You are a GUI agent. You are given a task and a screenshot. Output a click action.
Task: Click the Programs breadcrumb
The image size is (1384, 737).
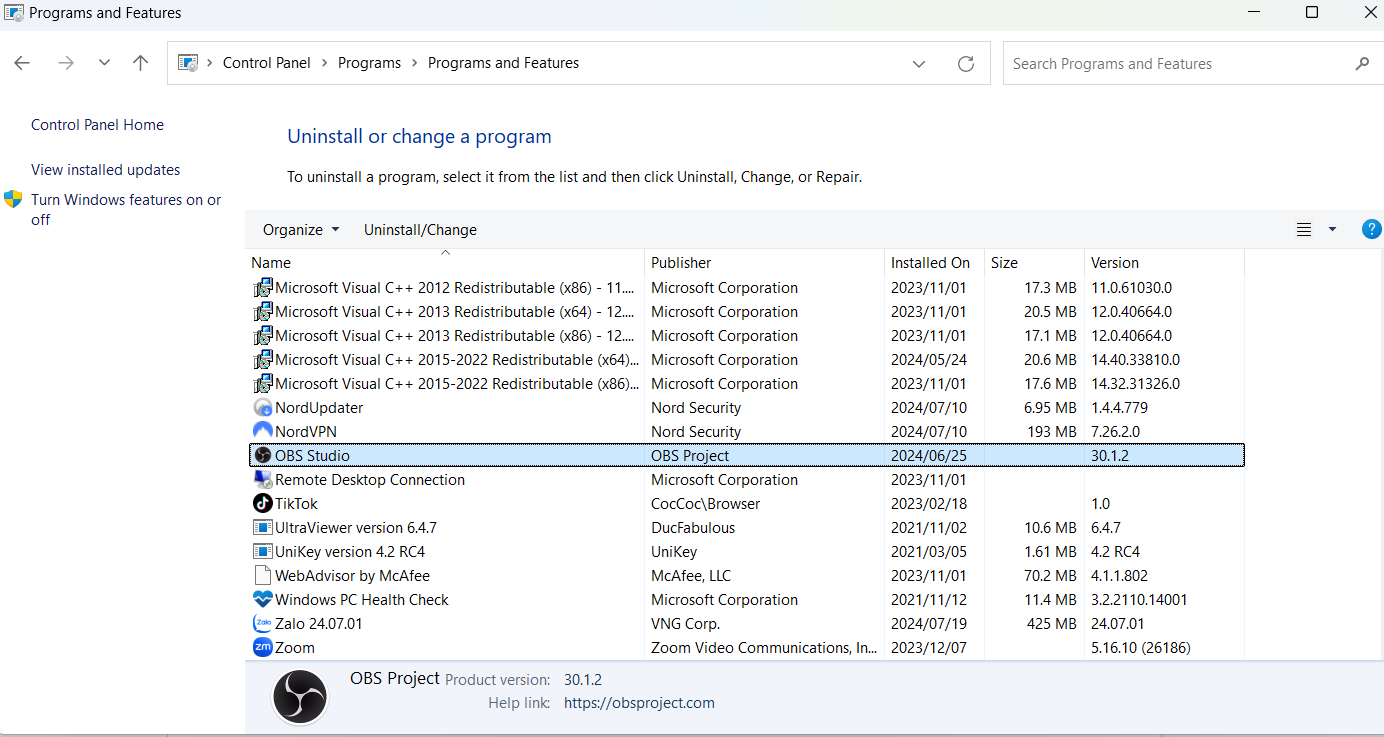pos(369,63)
